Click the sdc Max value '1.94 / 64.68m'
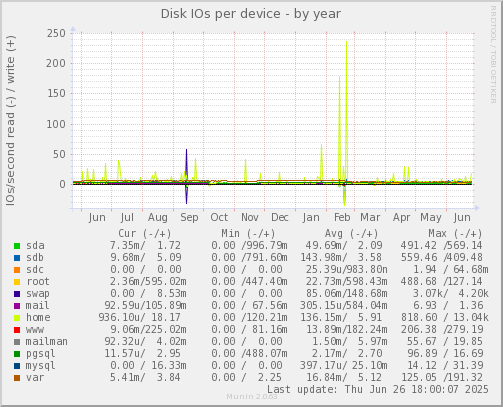 click(451, 270)
